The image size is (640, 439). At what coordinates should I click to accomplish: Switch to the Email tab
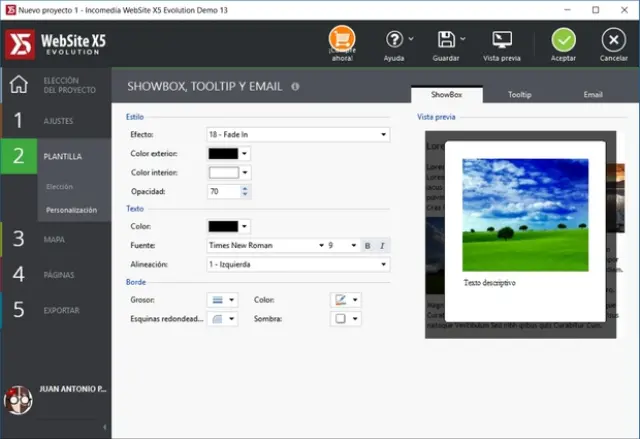592,94
